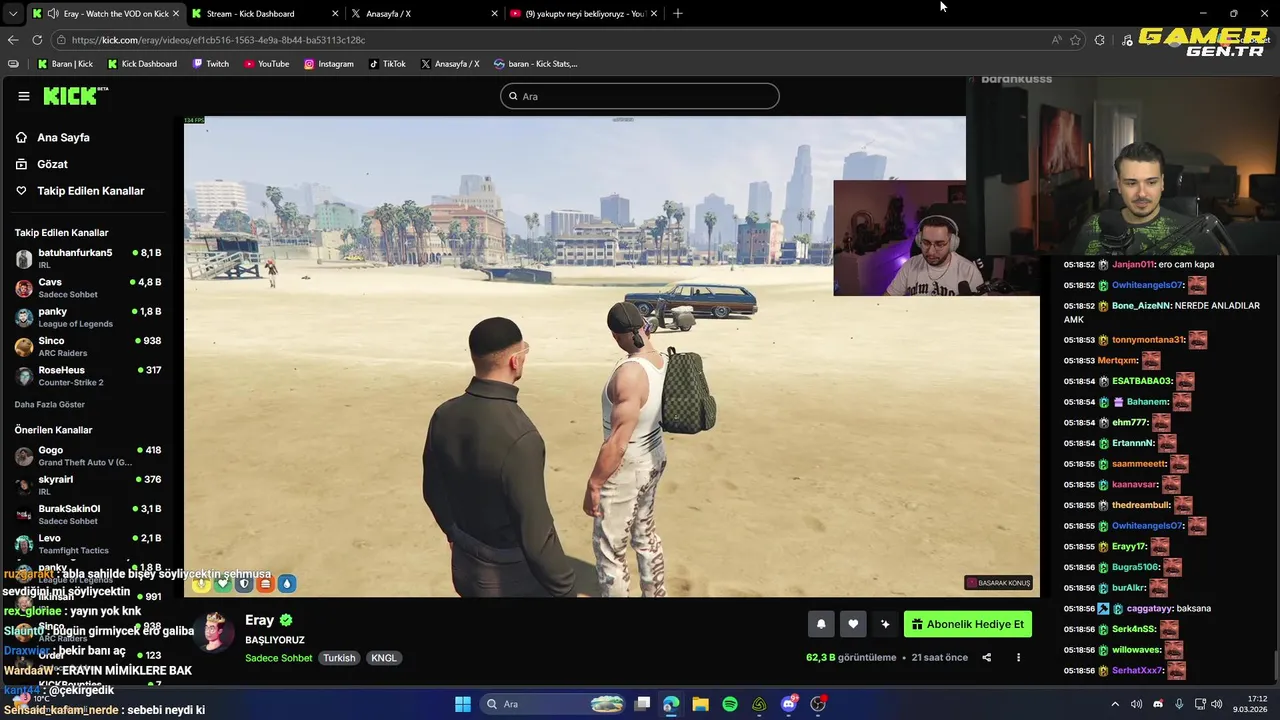Open Task View on the taskbar
This screenshot has width=1280, height=720.
click(643, 704)
